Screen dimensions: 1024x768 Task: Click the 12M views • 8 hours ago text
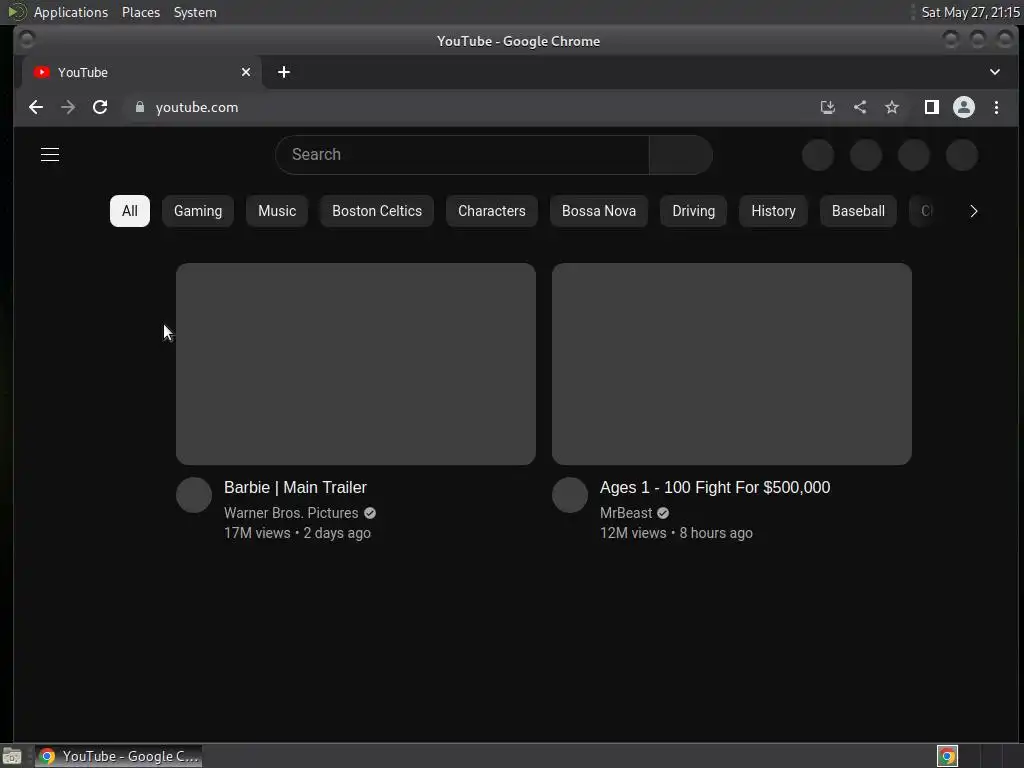[x=676, y=533]
